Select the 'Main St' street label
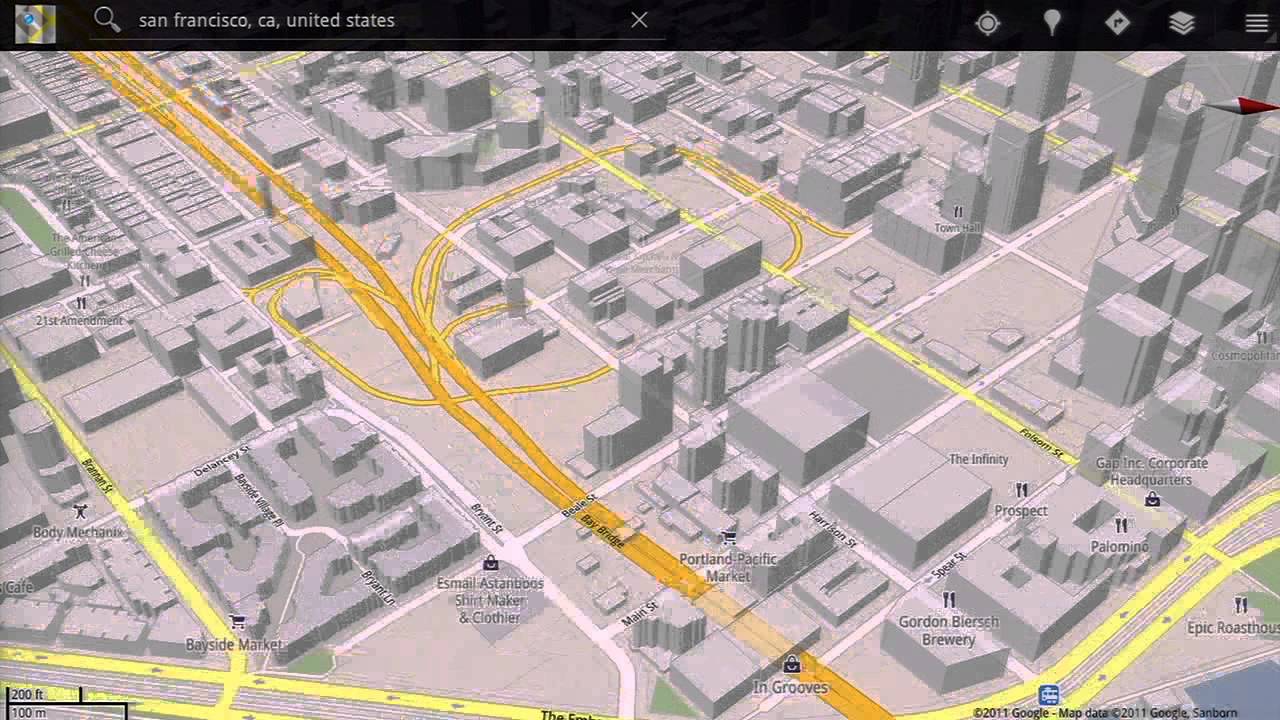1280x720 pixels. [x=640, y=612]
